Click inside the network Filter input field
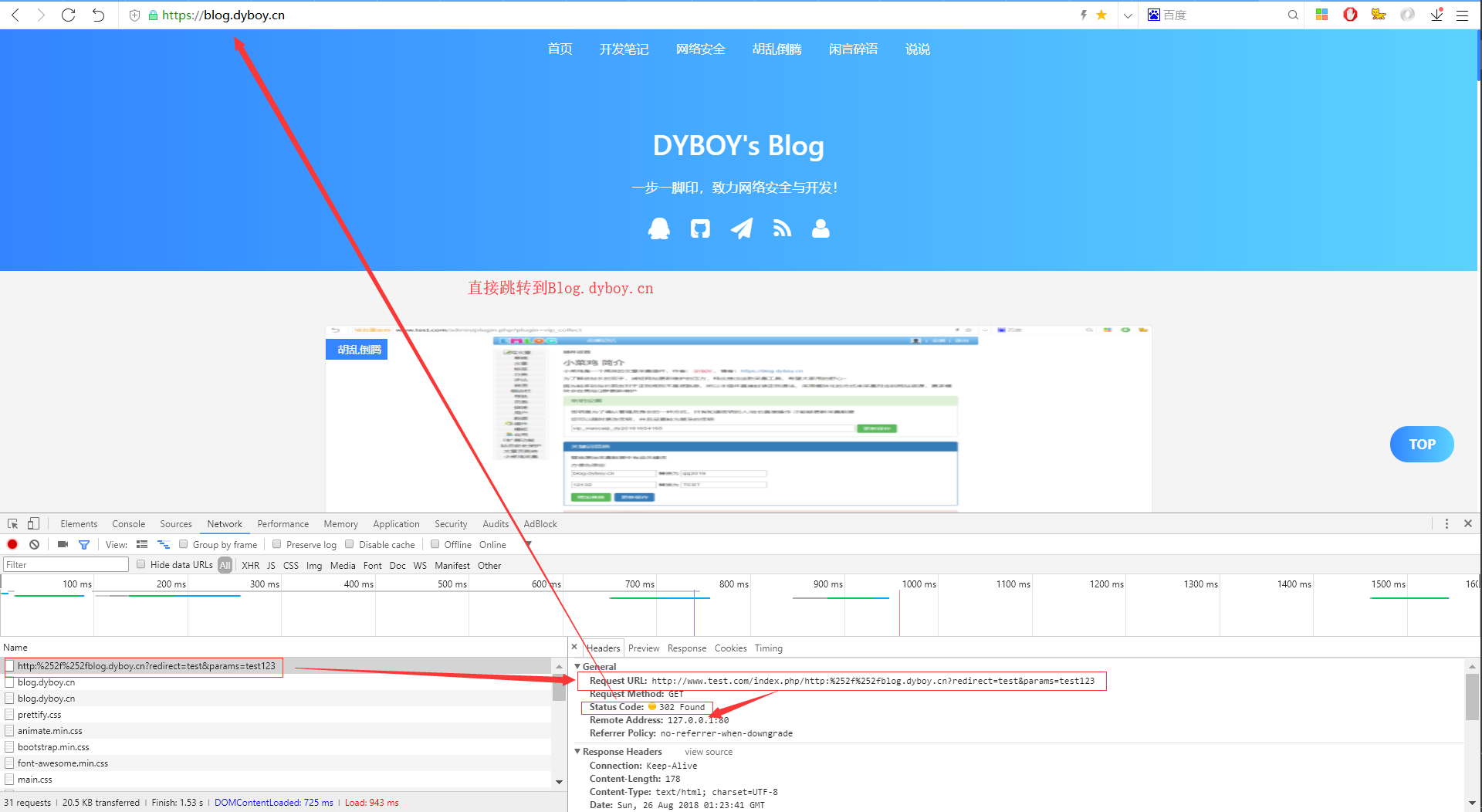1482x812 pixels. coord(66,564)
